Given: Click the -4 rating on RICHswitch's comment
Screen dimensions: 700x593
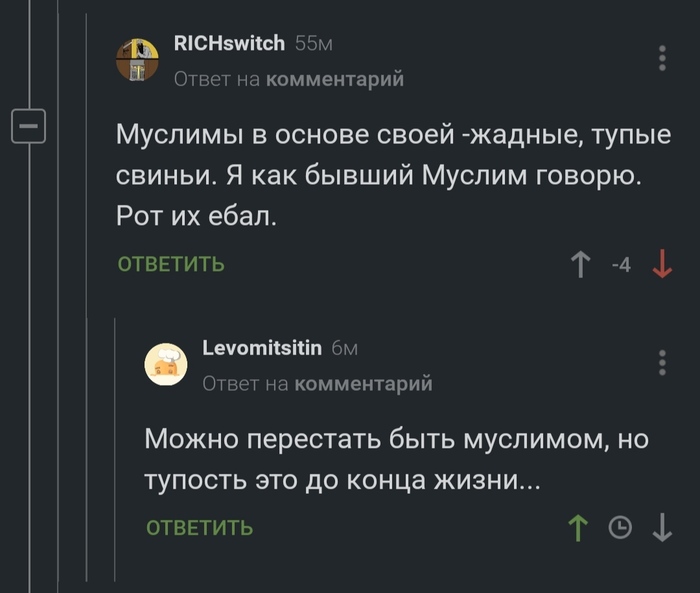Looking at the screenshot, I should click(x=620, y=265).
